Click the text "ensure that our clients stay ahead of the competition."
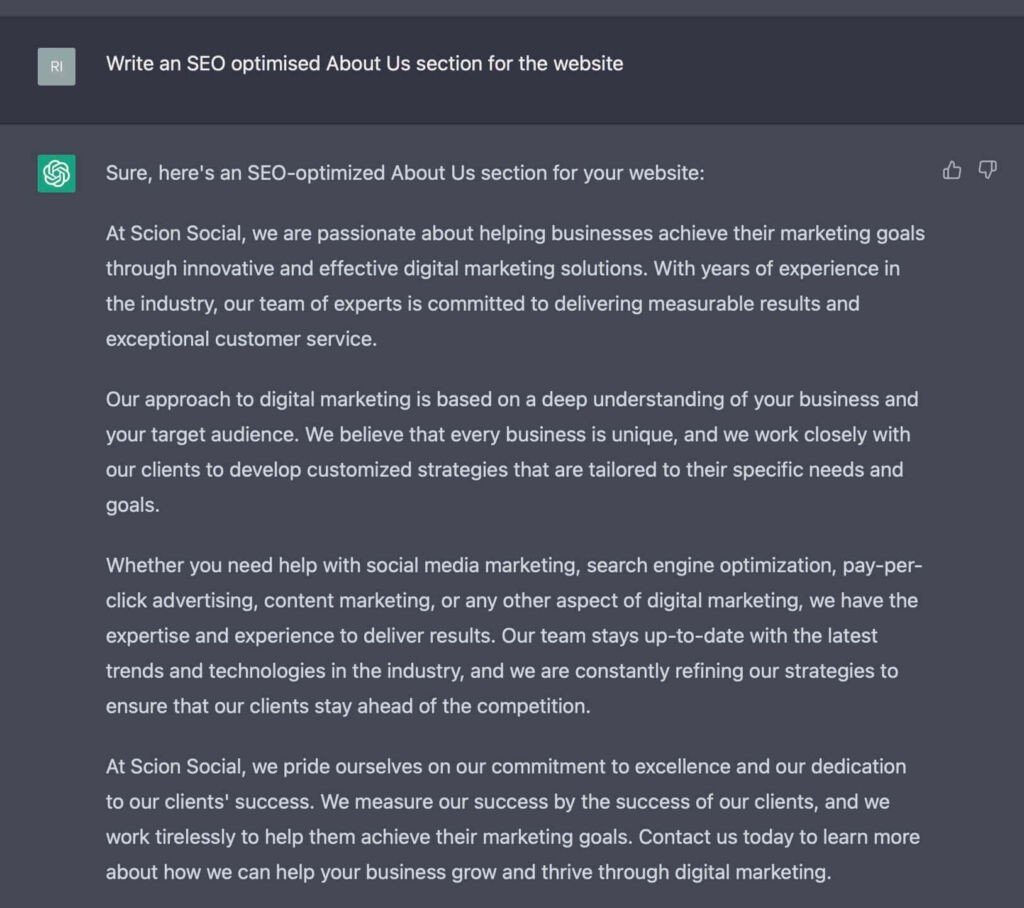 348,706
